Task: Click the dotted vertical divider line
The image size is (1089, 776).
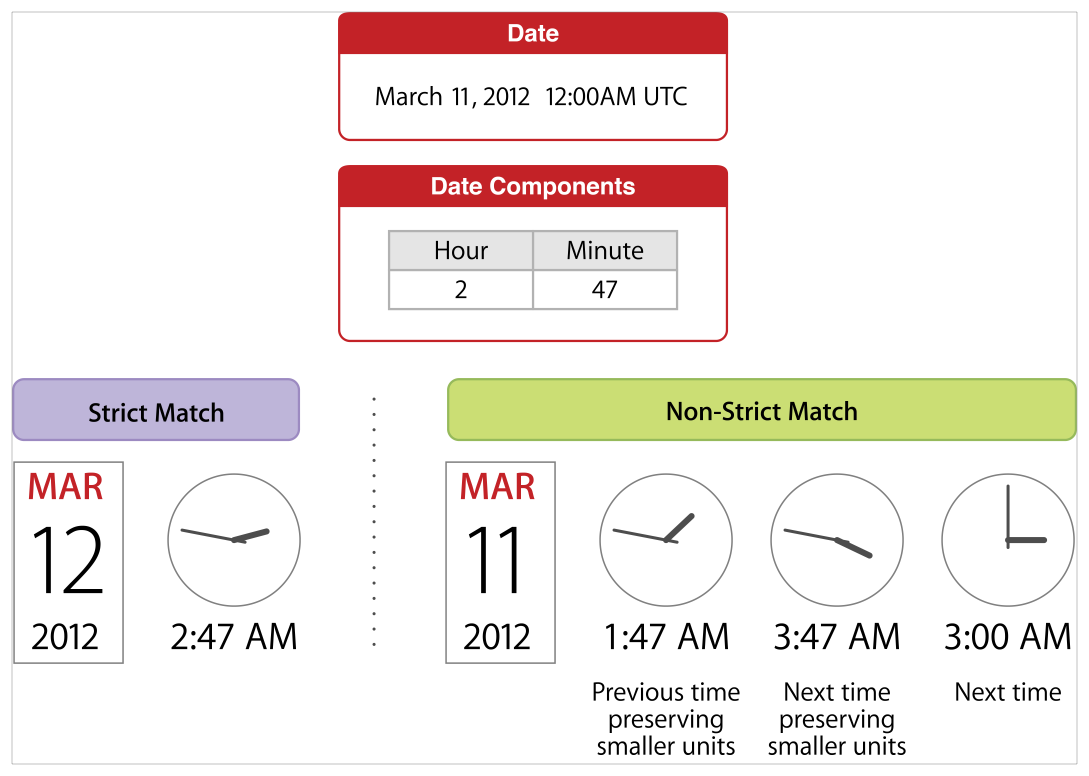Action: click(x=374, y=520)
